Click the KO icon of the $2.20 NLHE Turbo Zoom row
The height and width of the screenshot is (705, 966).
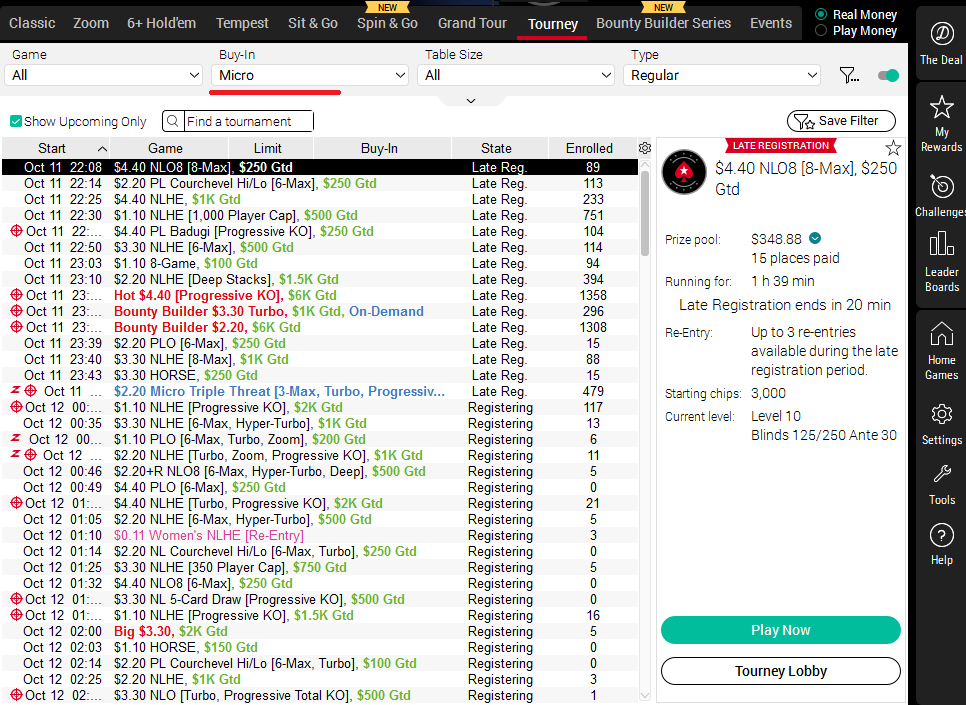[x=31, y=455]
